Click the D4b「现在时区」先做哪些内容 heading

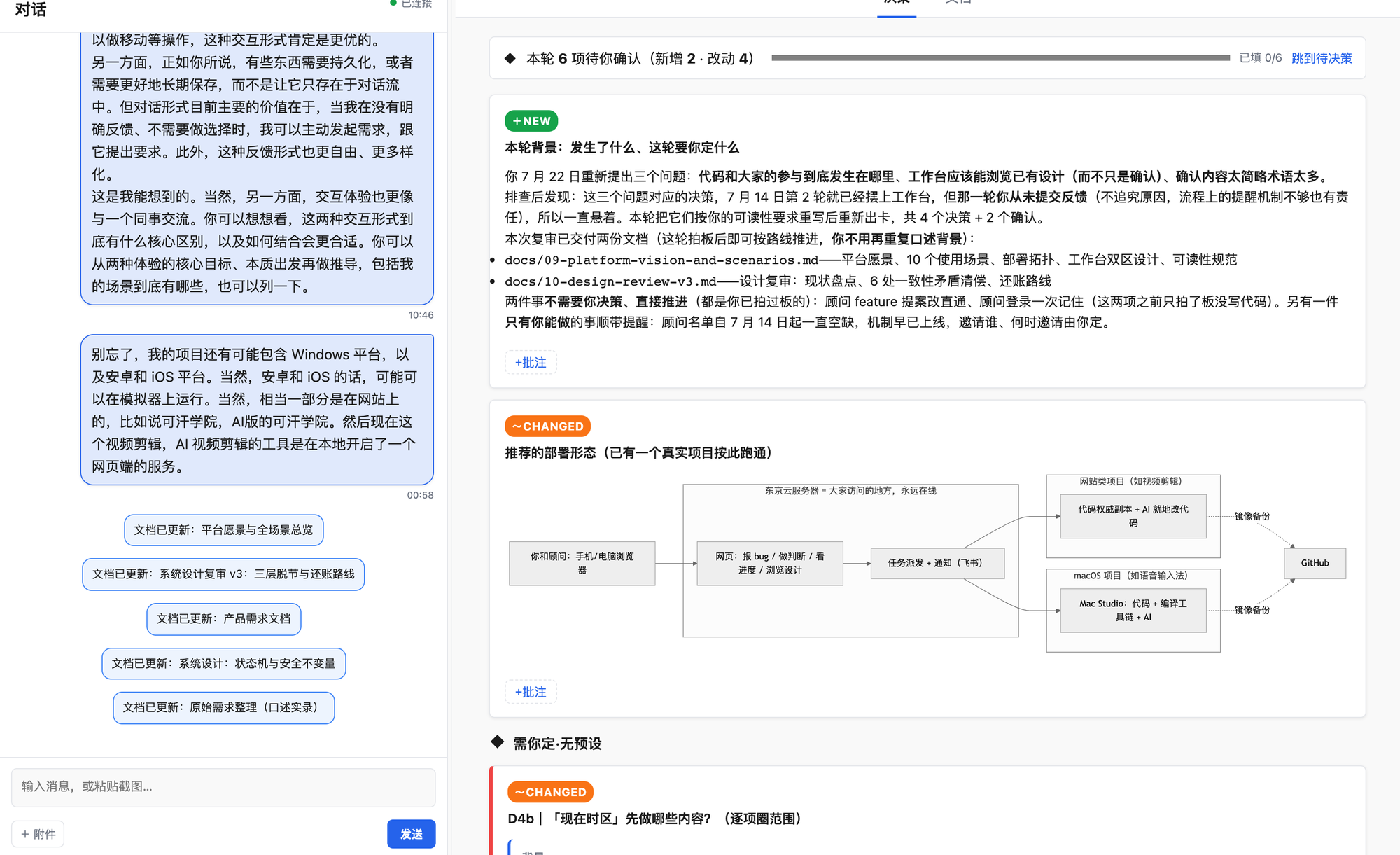[654, 819]
